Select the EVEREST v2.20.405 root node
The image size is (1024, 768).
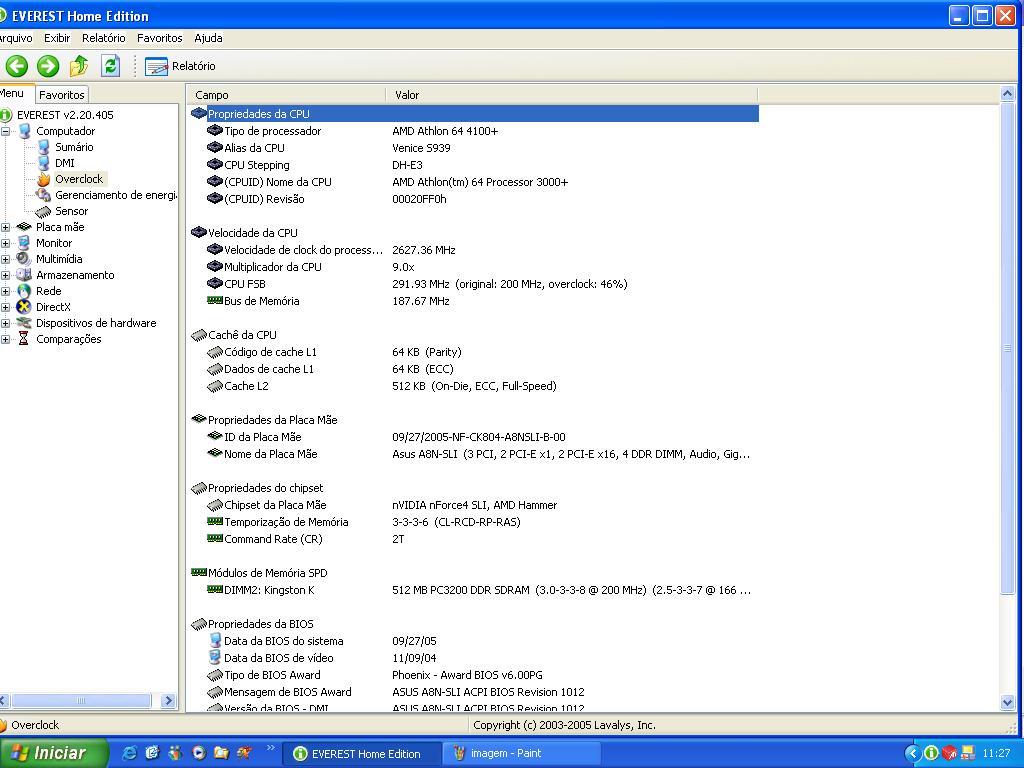coord(65,115)
